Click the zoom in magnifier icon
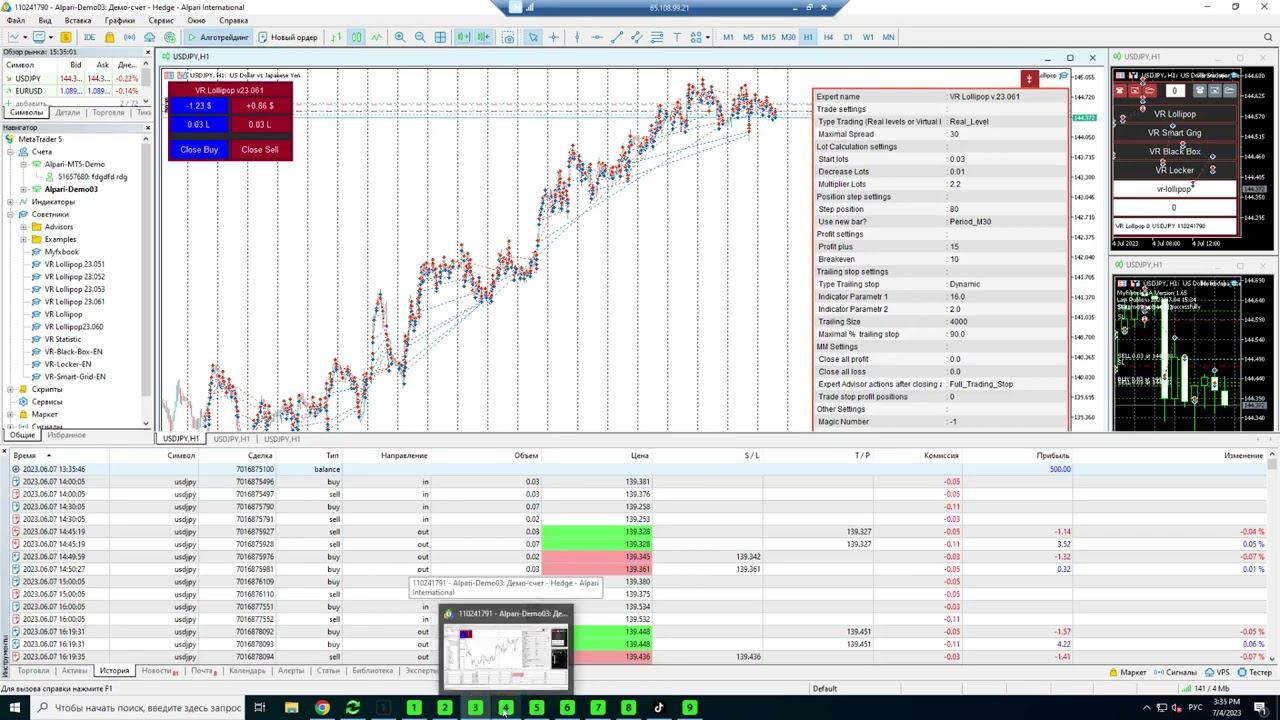 (x=400, y=37)
